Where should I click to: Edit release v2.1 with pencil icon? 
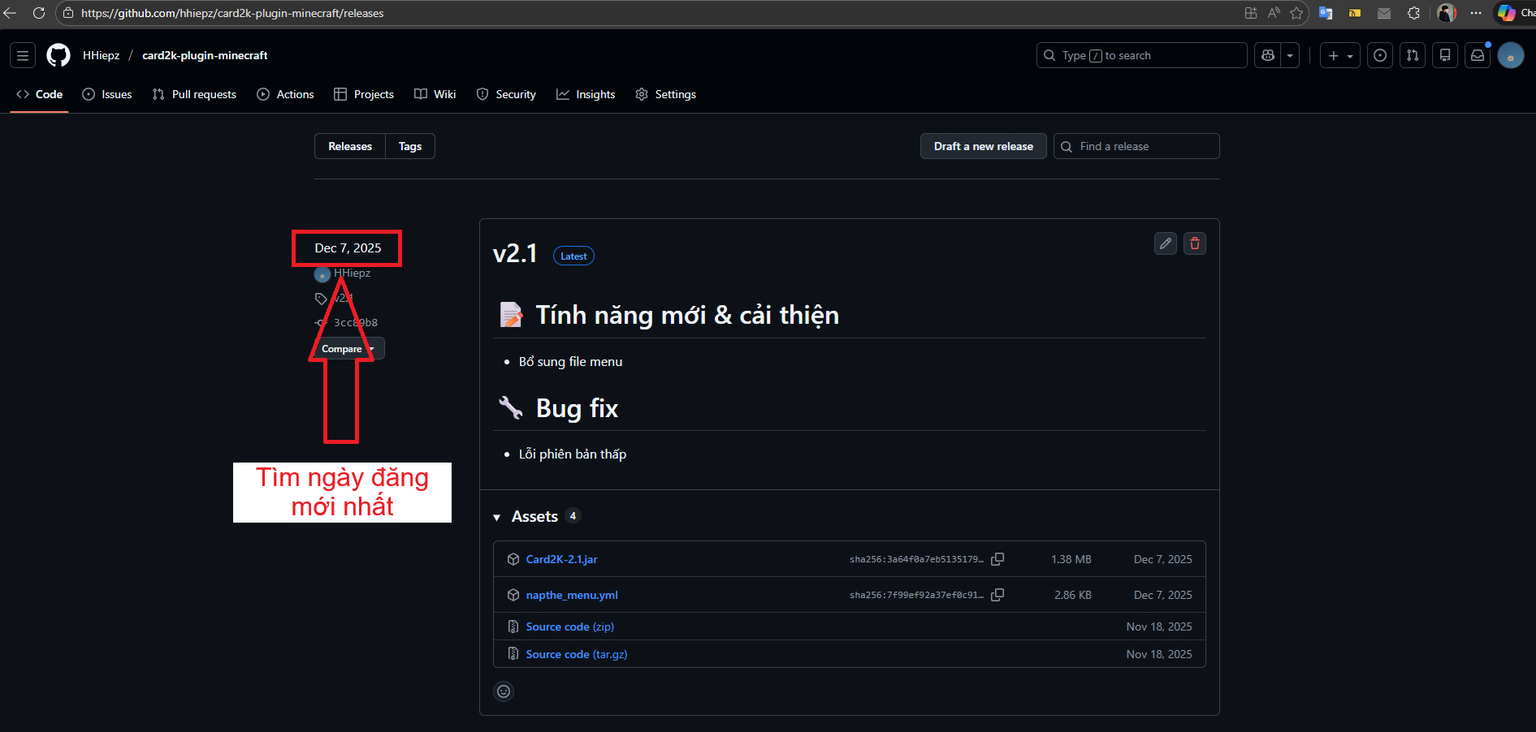point(1165,243)
